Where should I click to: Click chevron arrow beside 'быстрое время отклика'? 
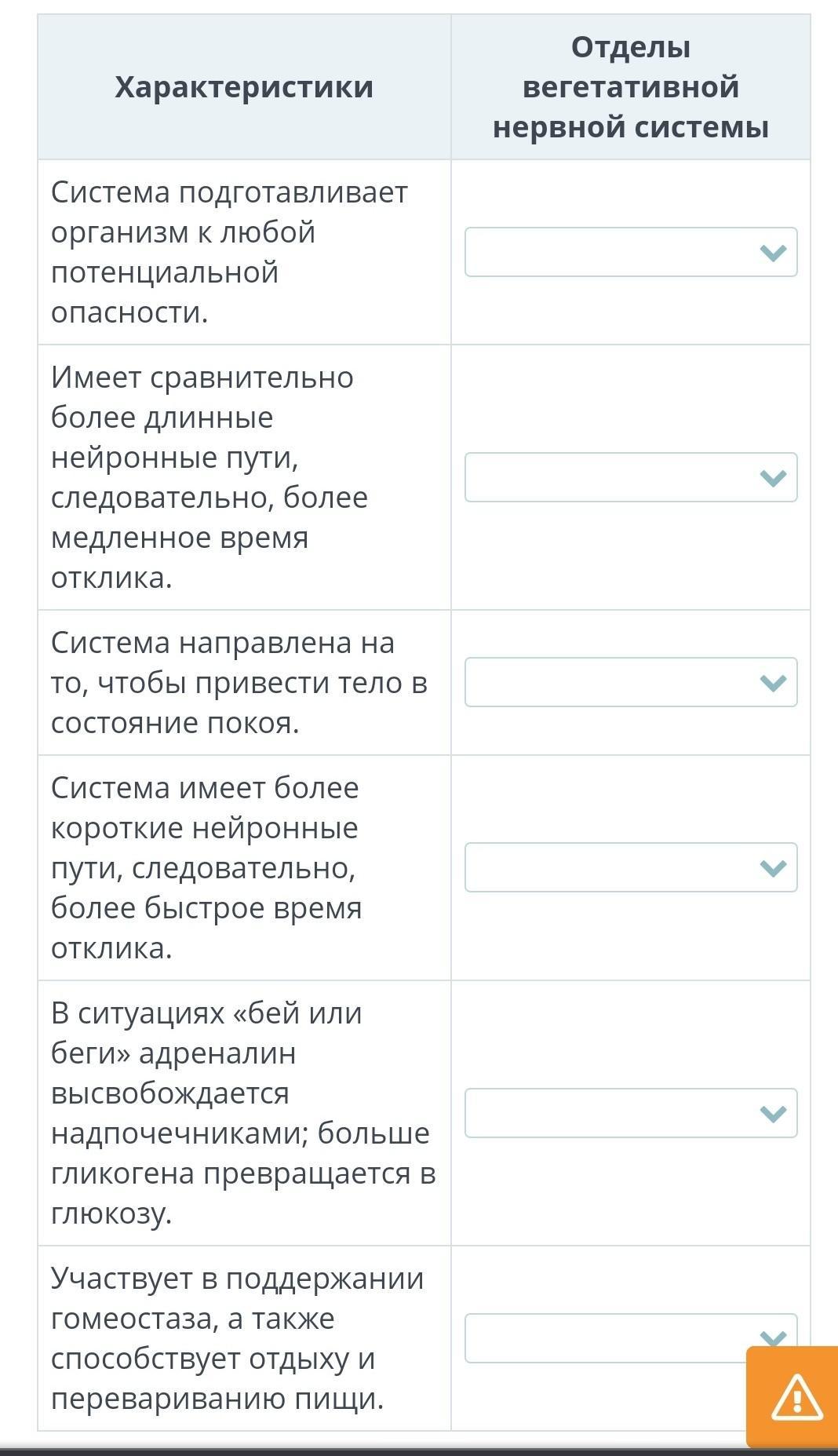773,868
